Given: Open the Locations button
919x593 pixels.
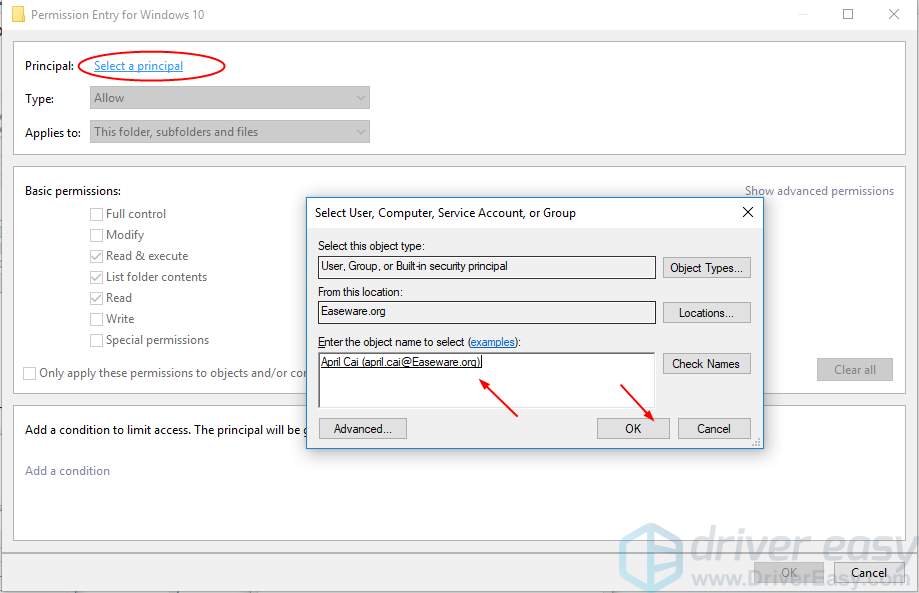Looking at the screenshot, I should [x=706, y=313].
